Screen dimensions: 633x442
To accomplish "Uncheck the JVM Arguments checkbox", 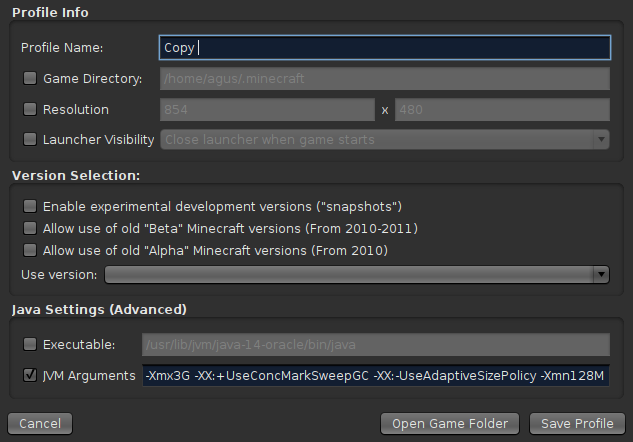I will 30,375.
